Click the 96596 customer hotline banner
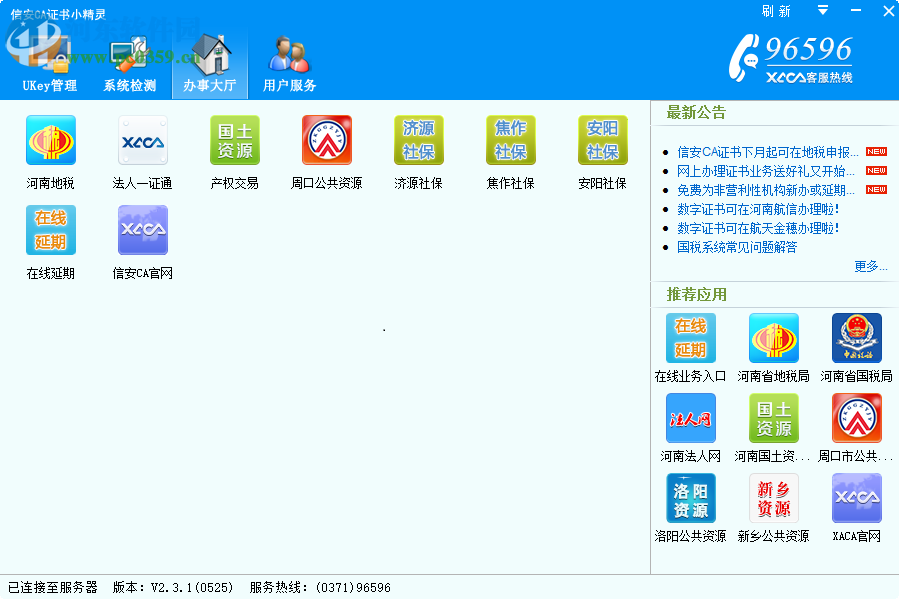The width and height of the screenshot is (899, 599). click(791, 58)
